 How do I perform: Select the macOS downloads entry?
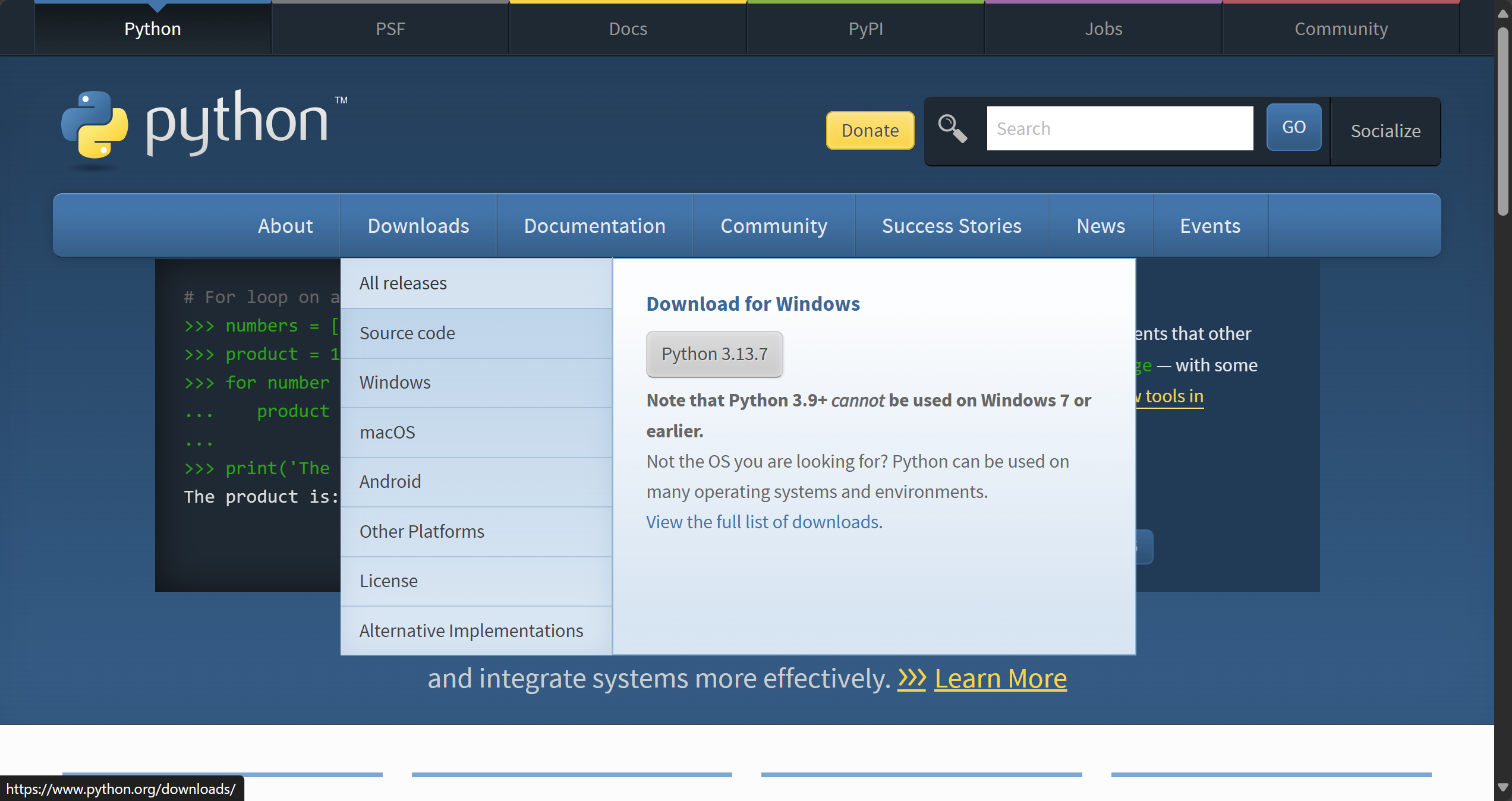[388, 432]
